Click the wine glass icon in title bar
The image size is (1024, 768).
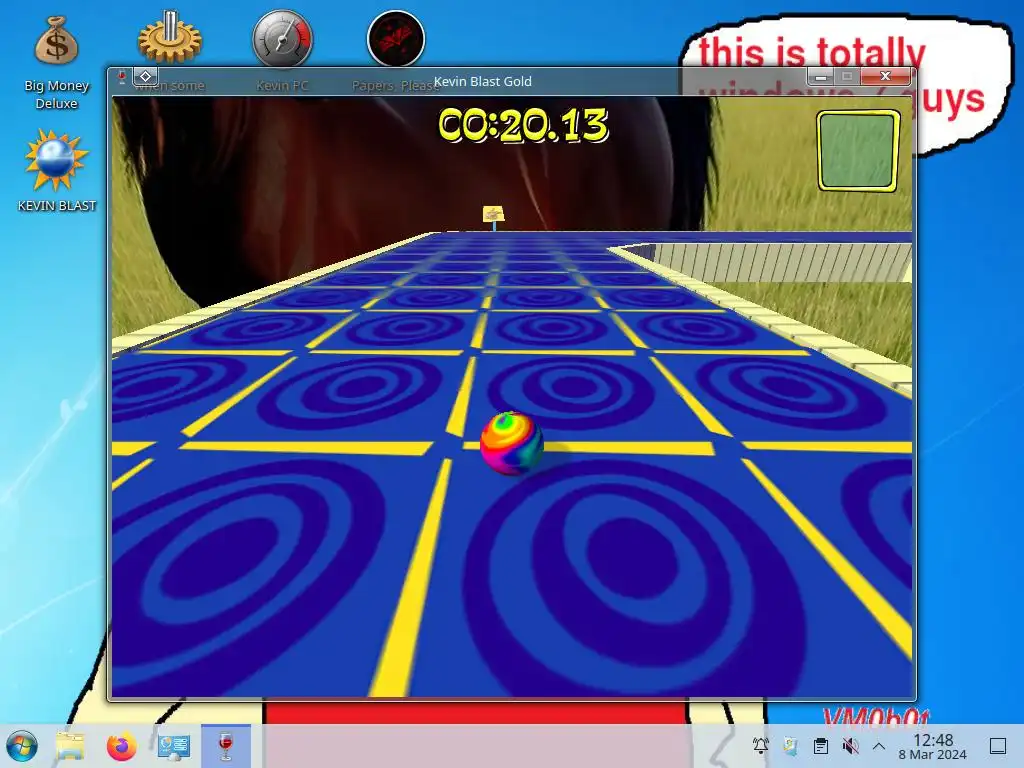[x=121, y=77]
